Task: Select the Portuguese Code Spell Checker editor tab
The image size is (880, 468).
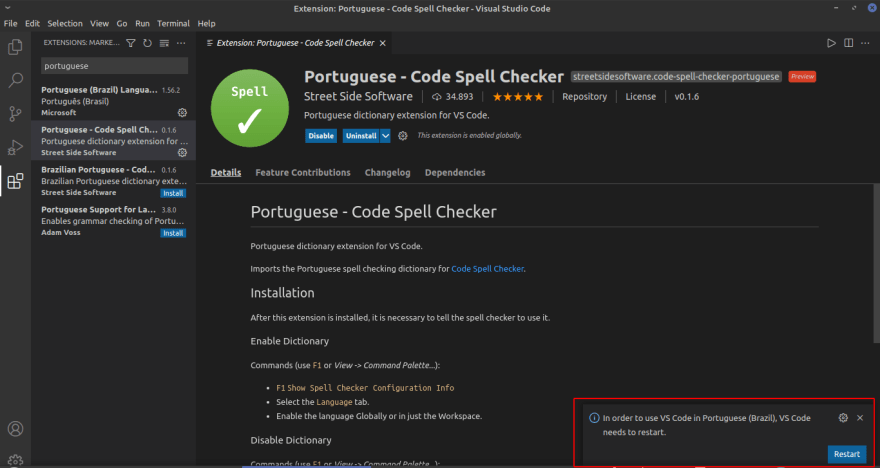Action: [295, 43]
